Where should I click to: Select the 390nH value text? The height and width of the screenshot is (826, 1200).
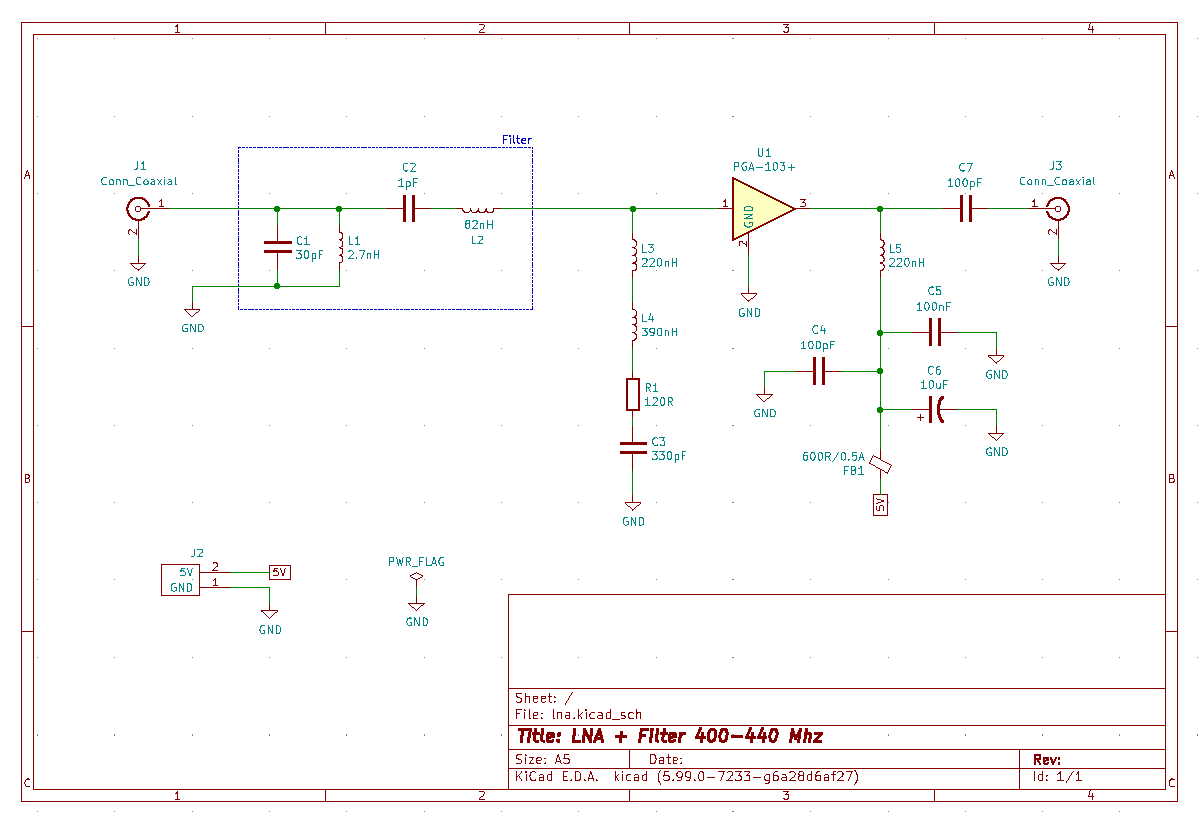coord(660,332)
